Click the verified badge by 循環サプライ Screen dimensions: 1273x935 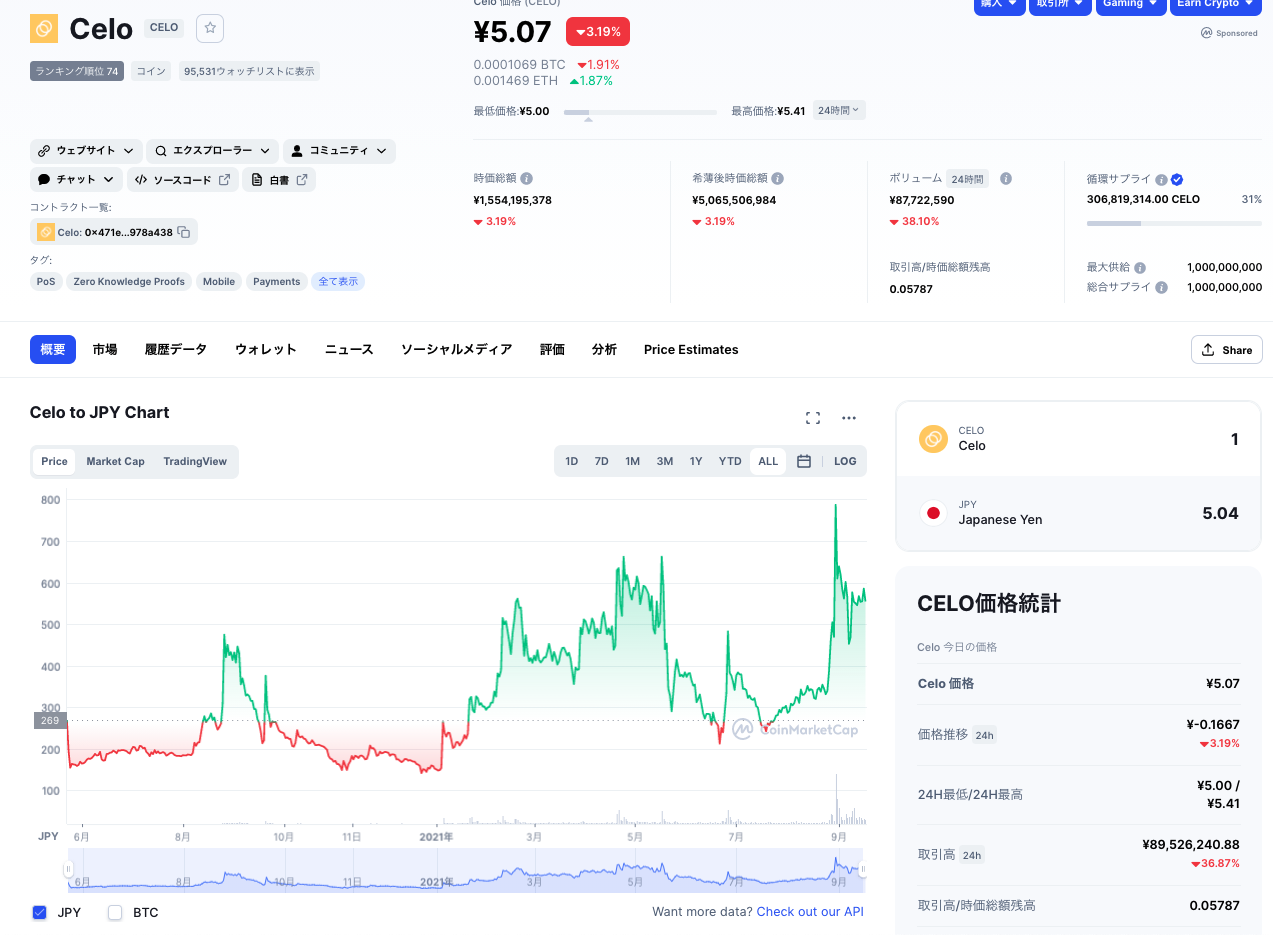[1177, 180]
